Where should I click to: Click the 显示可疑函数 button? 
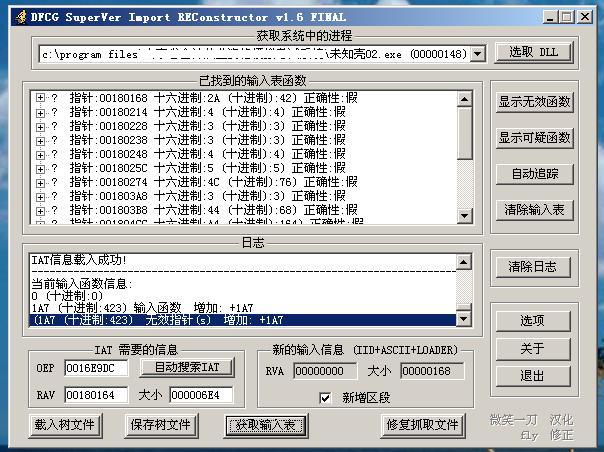tap(534, 138)
